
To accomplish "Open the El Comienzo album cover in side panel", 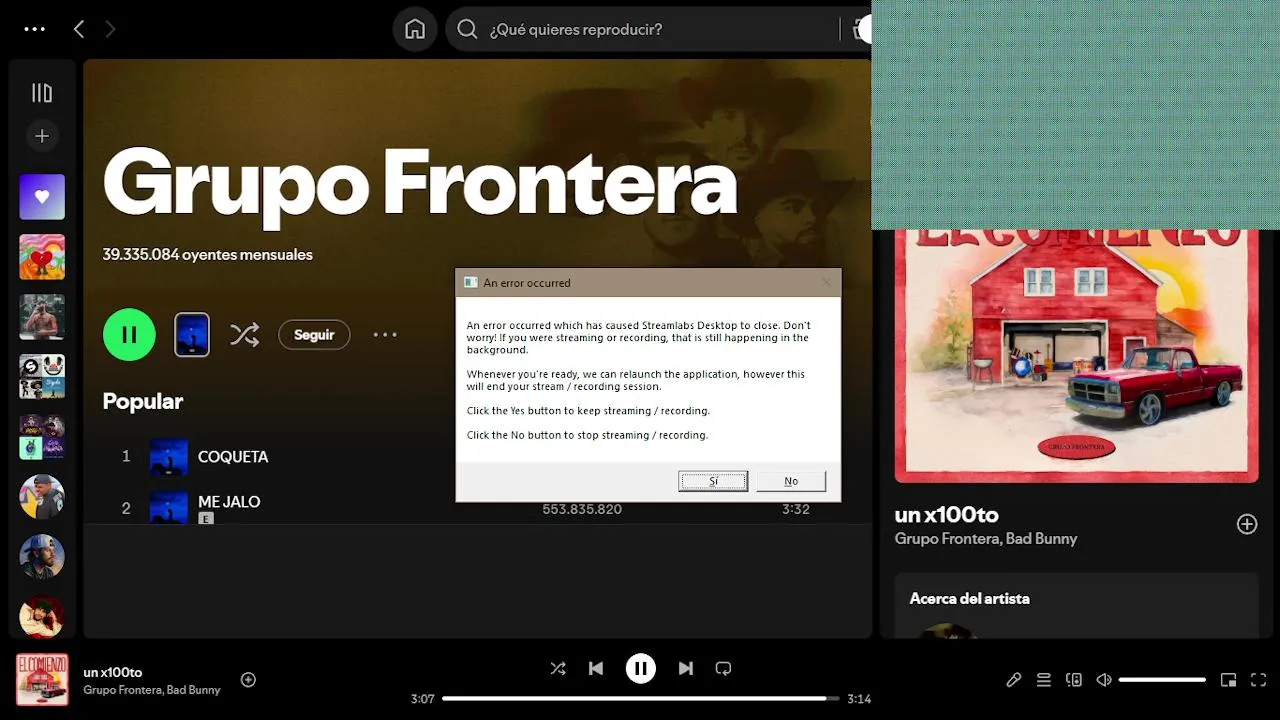I will tap(1076, 356).
